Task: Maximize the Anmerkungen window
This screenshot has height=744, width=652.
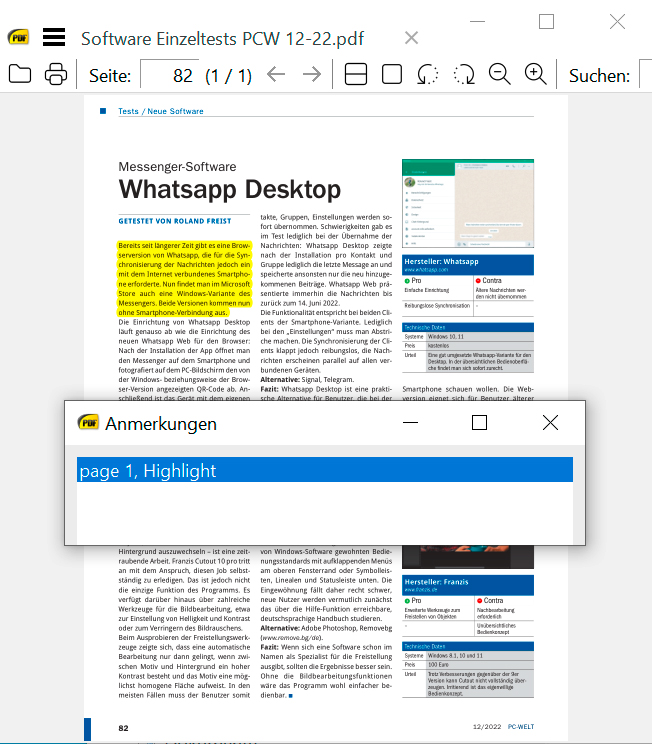Action: point(479,422)
